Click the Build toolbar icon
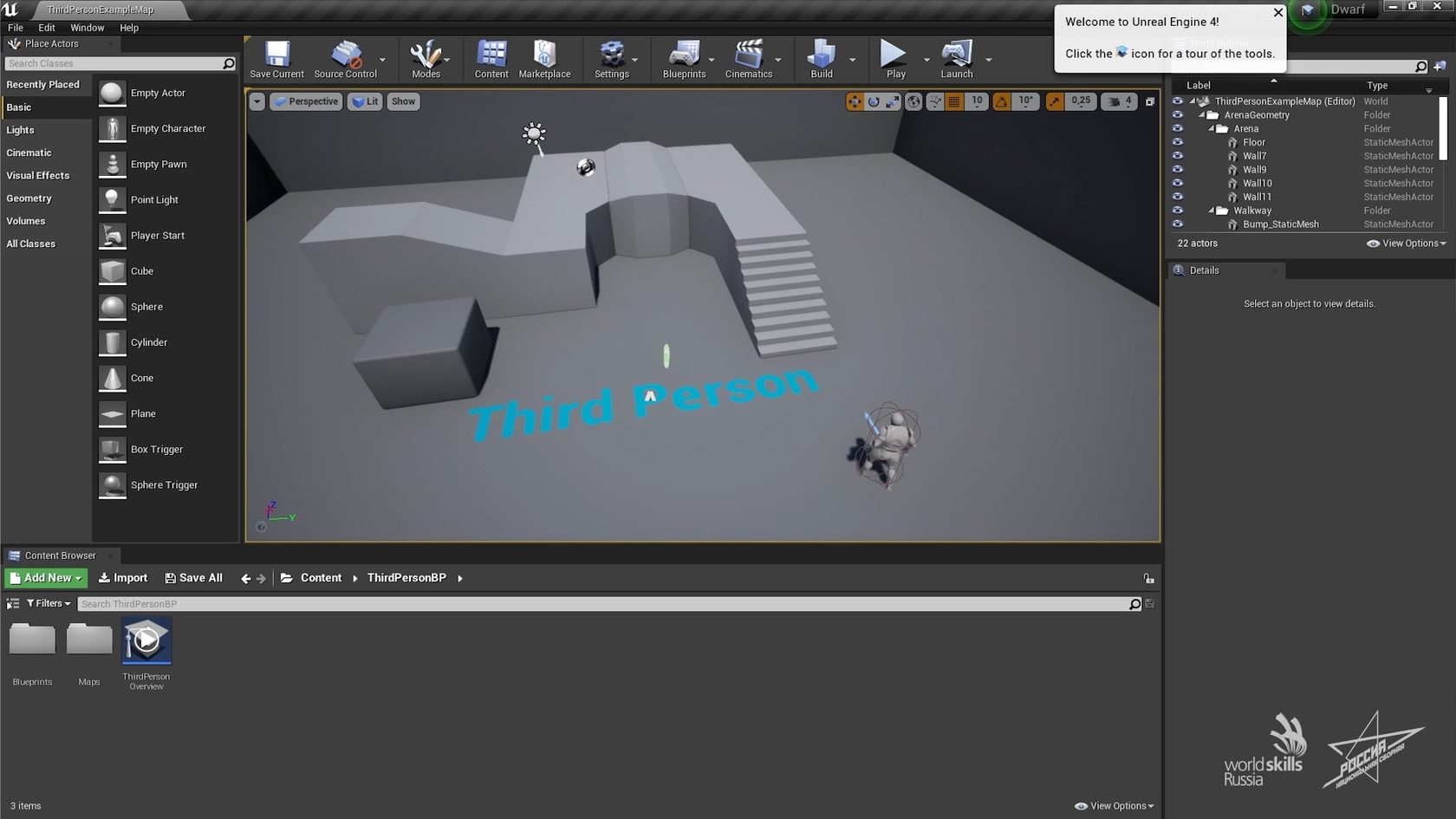The width and height of the screenshot is (1456, 819). click(x=822, y=59)
